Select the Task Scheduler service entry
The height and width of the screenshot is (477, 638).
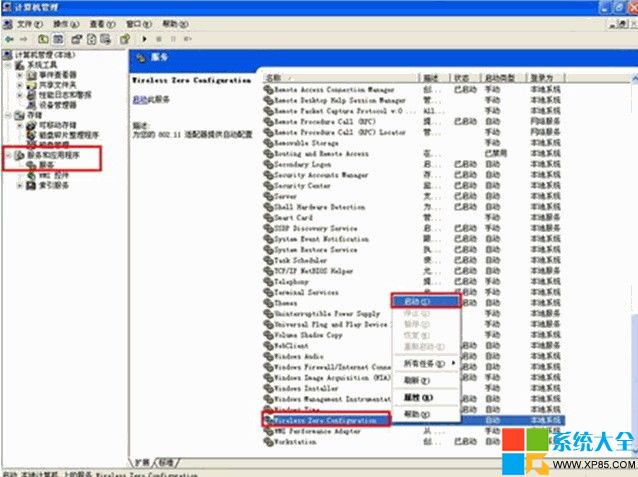304,260
